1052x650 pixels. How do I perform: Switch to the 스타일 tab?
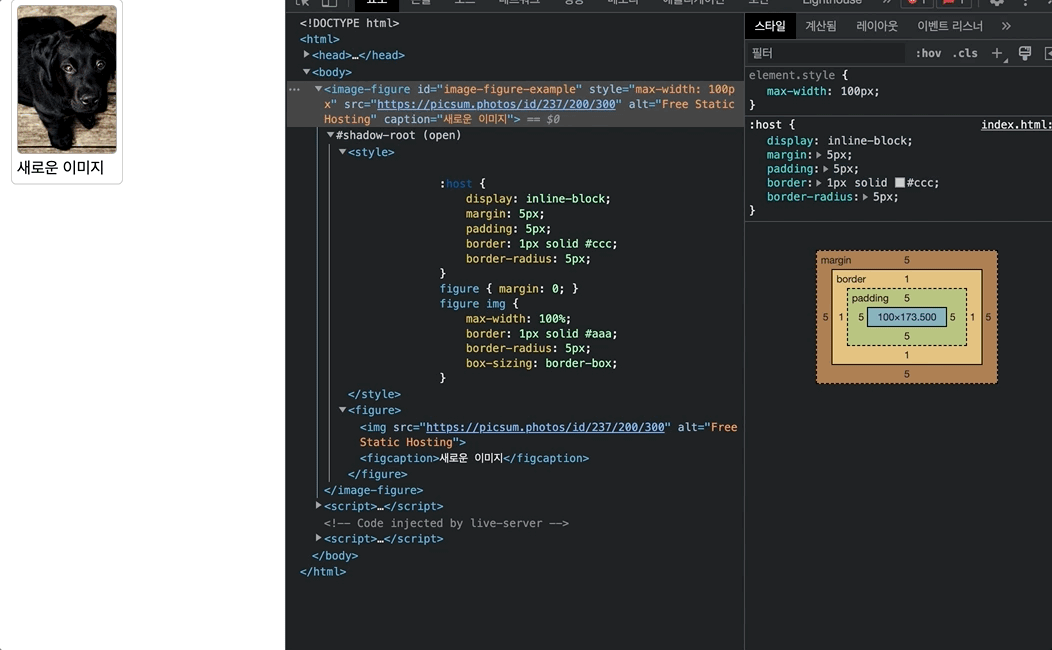point(770,26)
